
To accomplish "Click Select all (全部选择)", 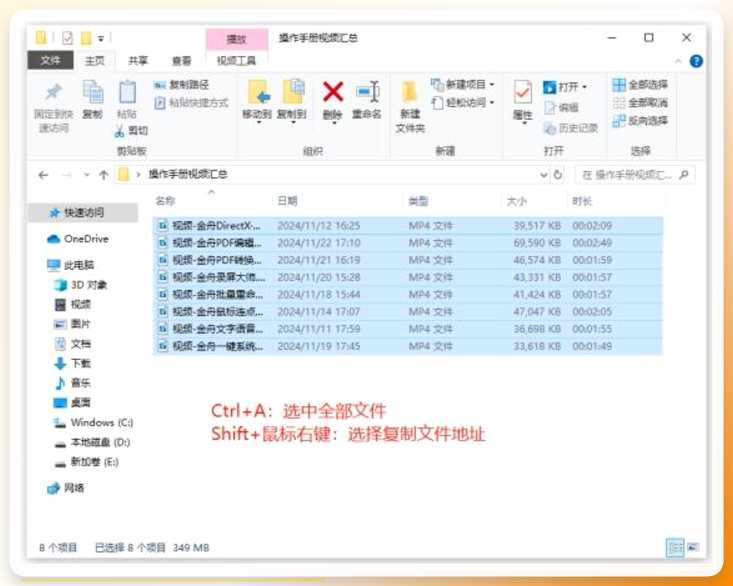I will (x=640, y=85).
